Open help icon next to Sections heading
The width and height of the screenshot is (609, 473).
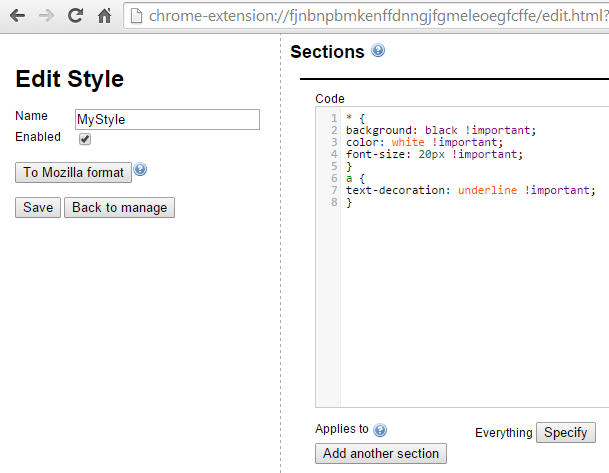(378, 50)
